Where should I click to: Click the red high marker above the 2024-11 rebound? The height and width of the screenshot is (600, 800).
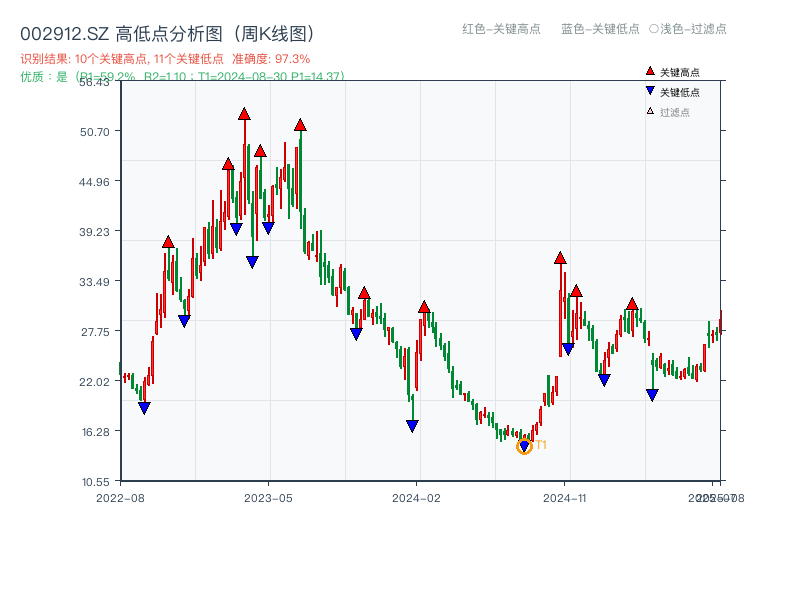coord(562,258)
